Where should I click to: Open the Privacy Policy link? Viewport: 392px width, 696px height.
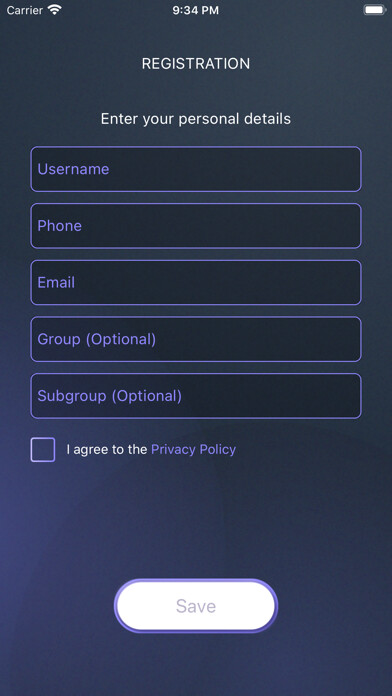(194, 450)
